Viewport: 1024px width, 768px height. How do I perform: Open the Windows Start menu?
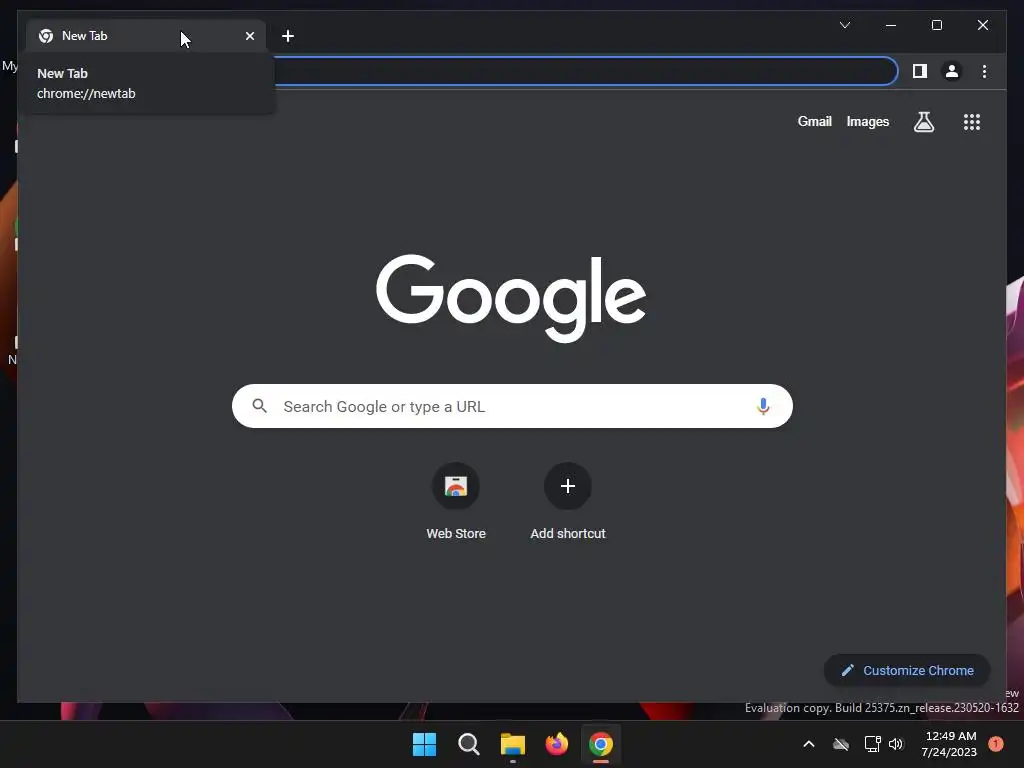pyautogui.click(x=424, y=744)
